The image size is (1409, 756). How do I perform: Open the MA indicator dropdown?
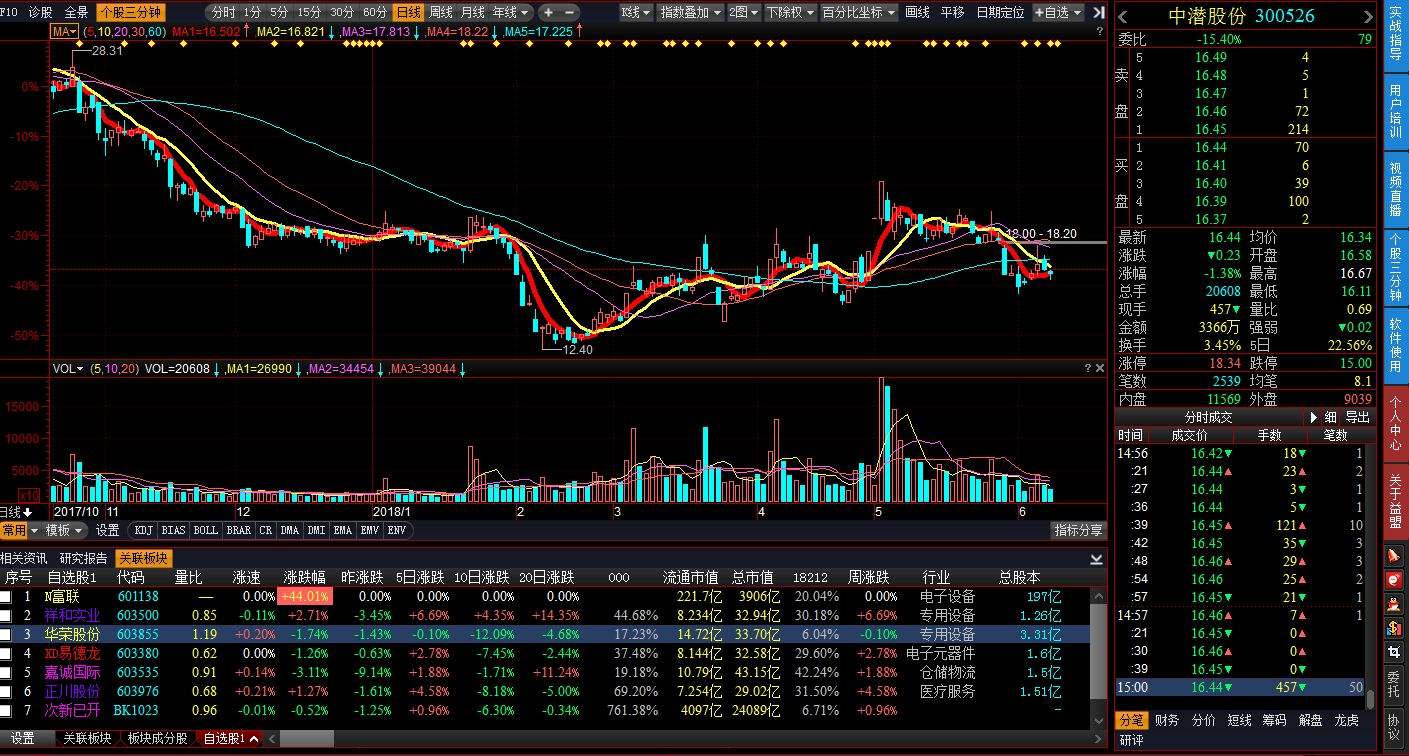click(x=66, y=32)
